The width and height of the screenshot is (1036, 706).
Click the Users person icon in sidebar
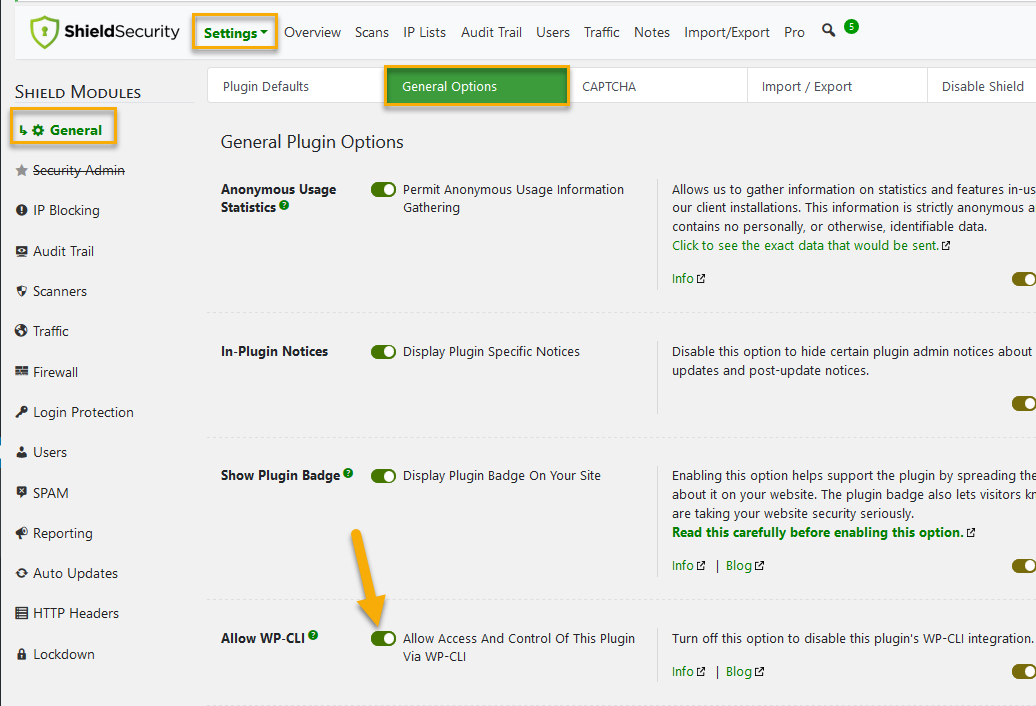(21, 452)
